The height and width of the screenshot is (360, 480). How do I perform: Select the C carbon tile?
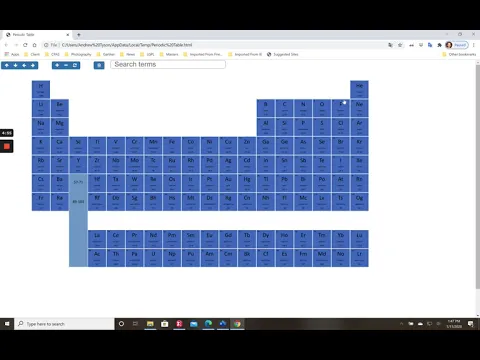[284, 108]
